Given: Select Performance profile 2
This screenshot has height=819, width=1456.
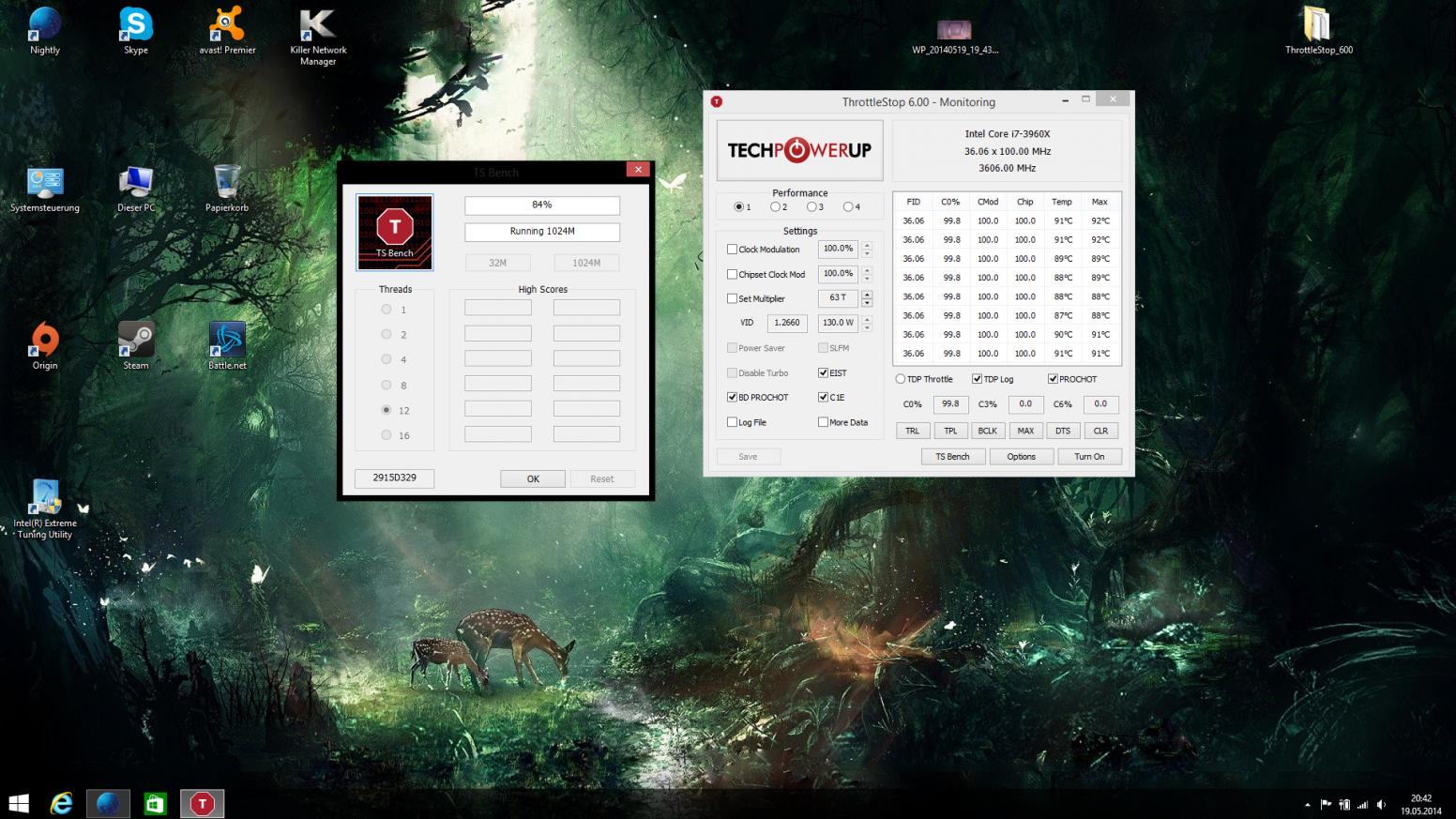Looking at the screenshot, I should pos(776,207).
